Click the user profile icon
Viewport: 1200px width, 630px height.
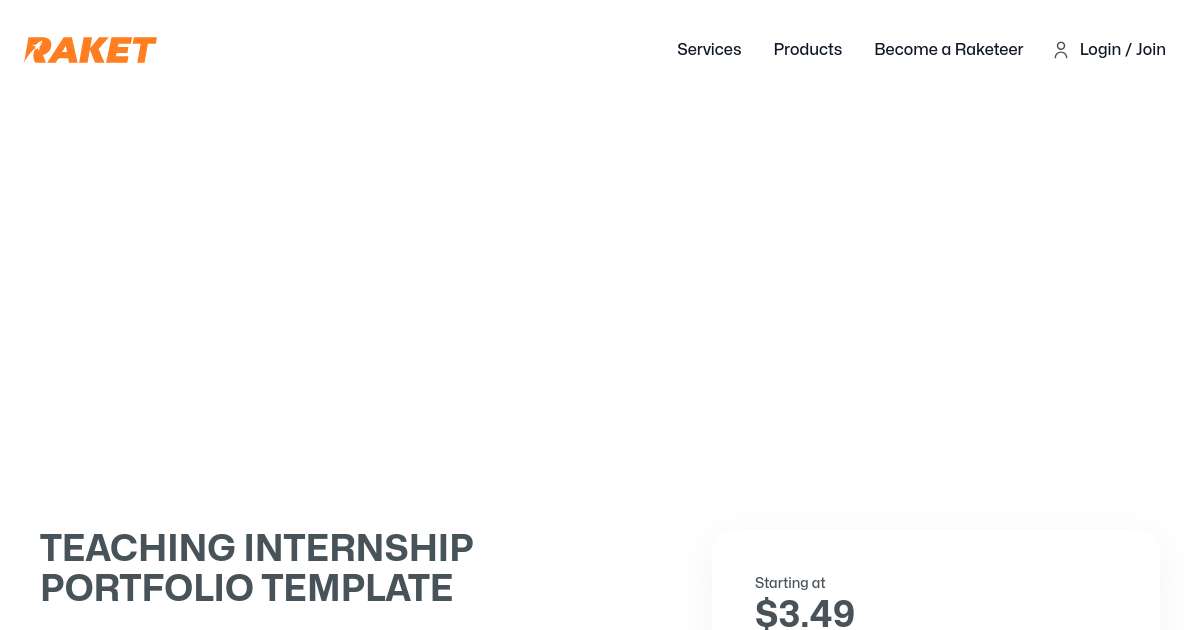(x=1061, y=50)
